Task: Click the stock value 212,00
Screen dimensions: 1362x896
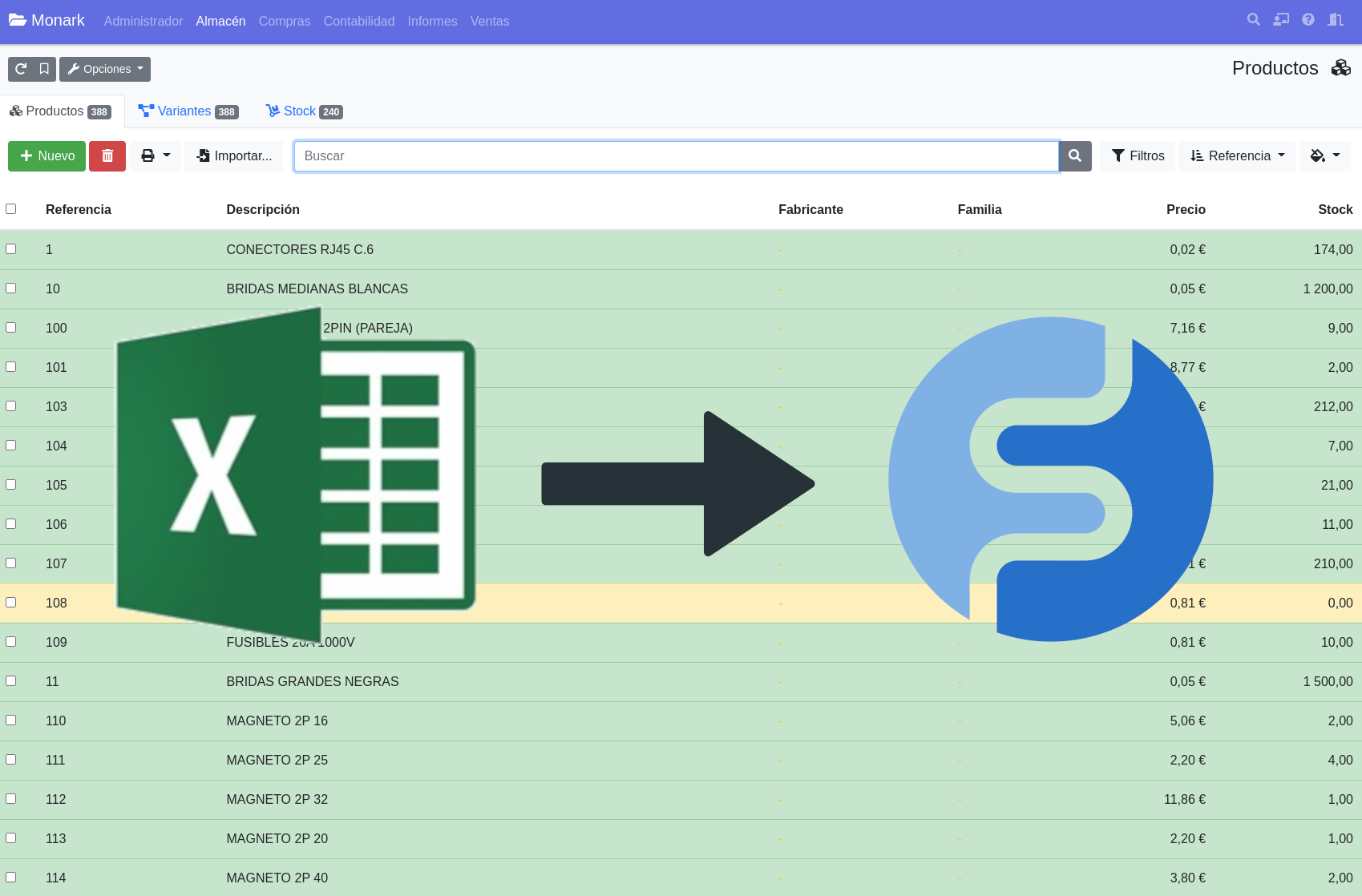Action: coord(1333,406)
